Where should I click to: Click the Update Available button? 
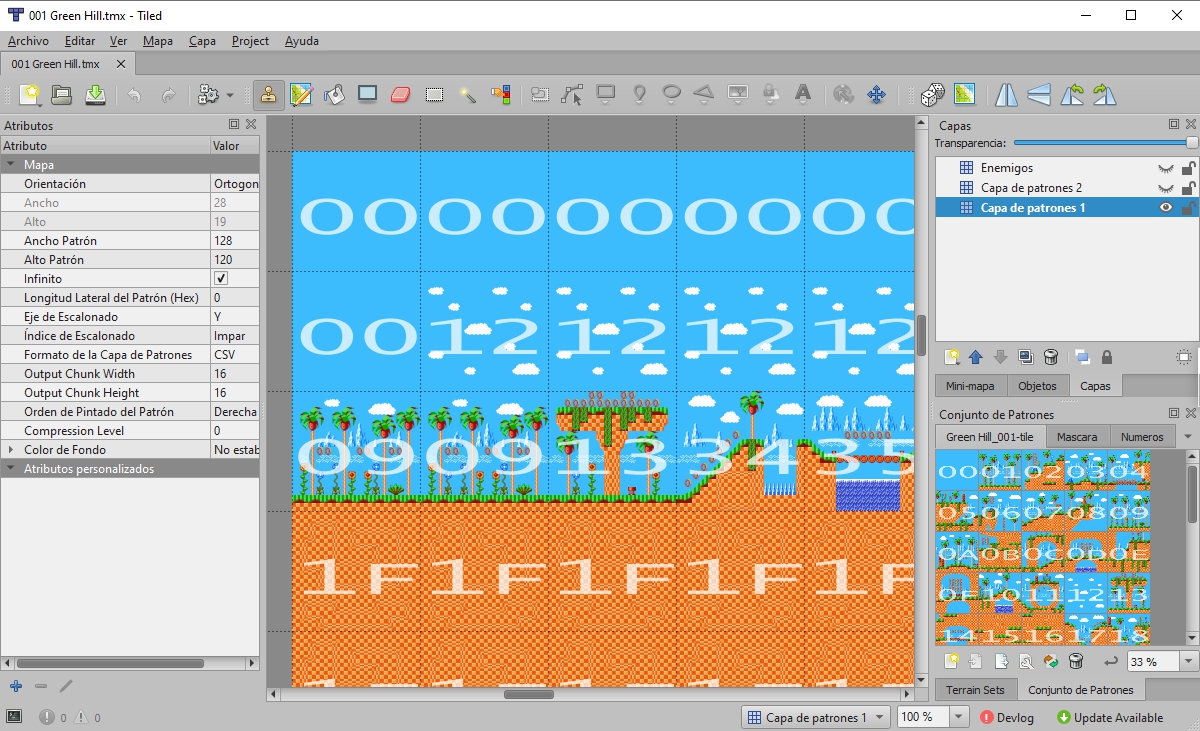[x=1110, y=717]
